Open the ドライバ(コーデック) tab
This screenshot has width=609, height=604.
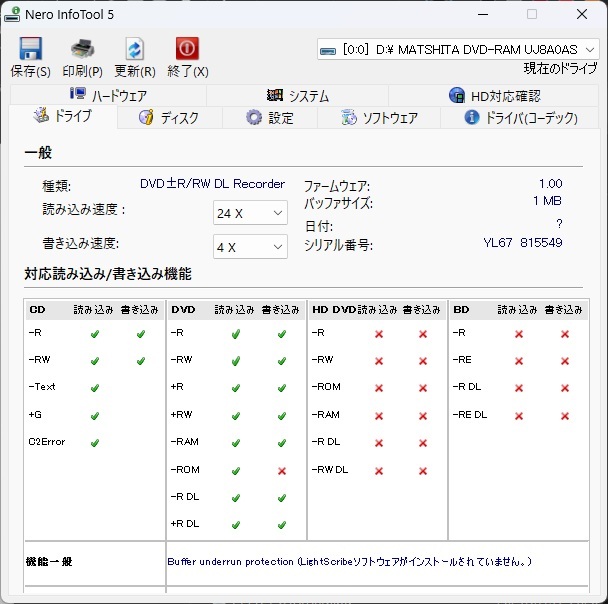pyautogui.click(x=520, y=117)
